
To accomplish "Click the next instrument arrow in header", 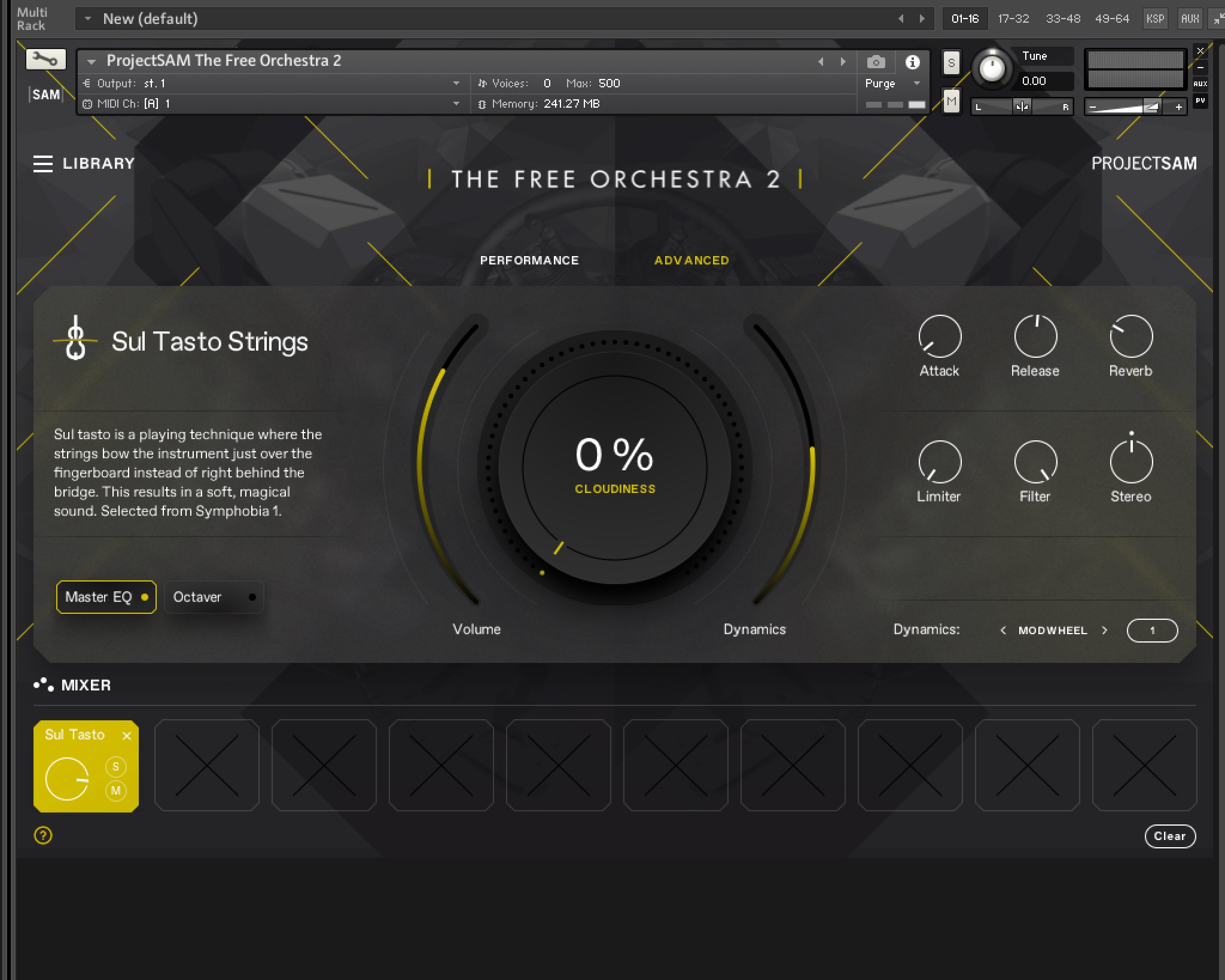I will pos(843,62).
